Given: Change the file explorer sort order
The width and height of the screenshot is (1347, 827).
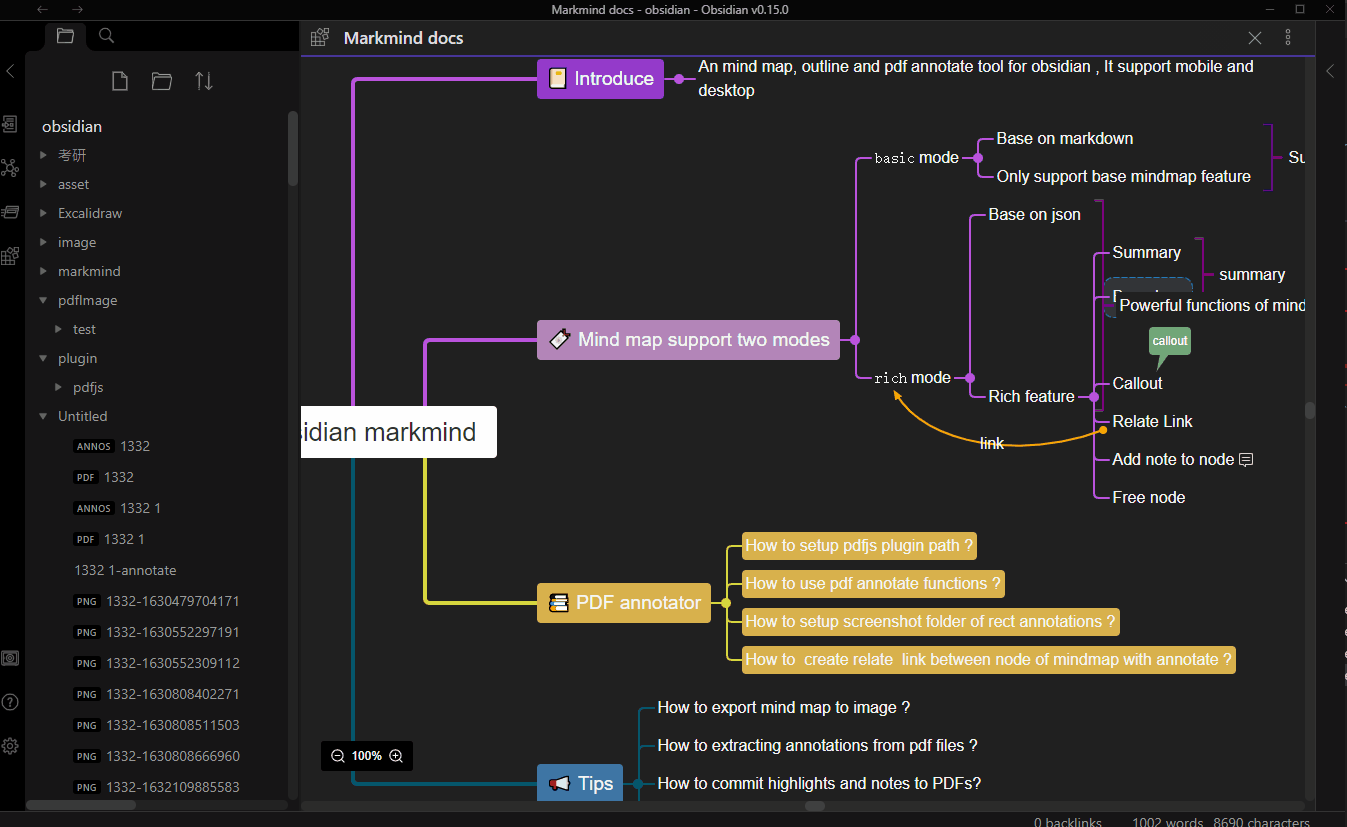Looking at the screenshot, I should [204, 81].
